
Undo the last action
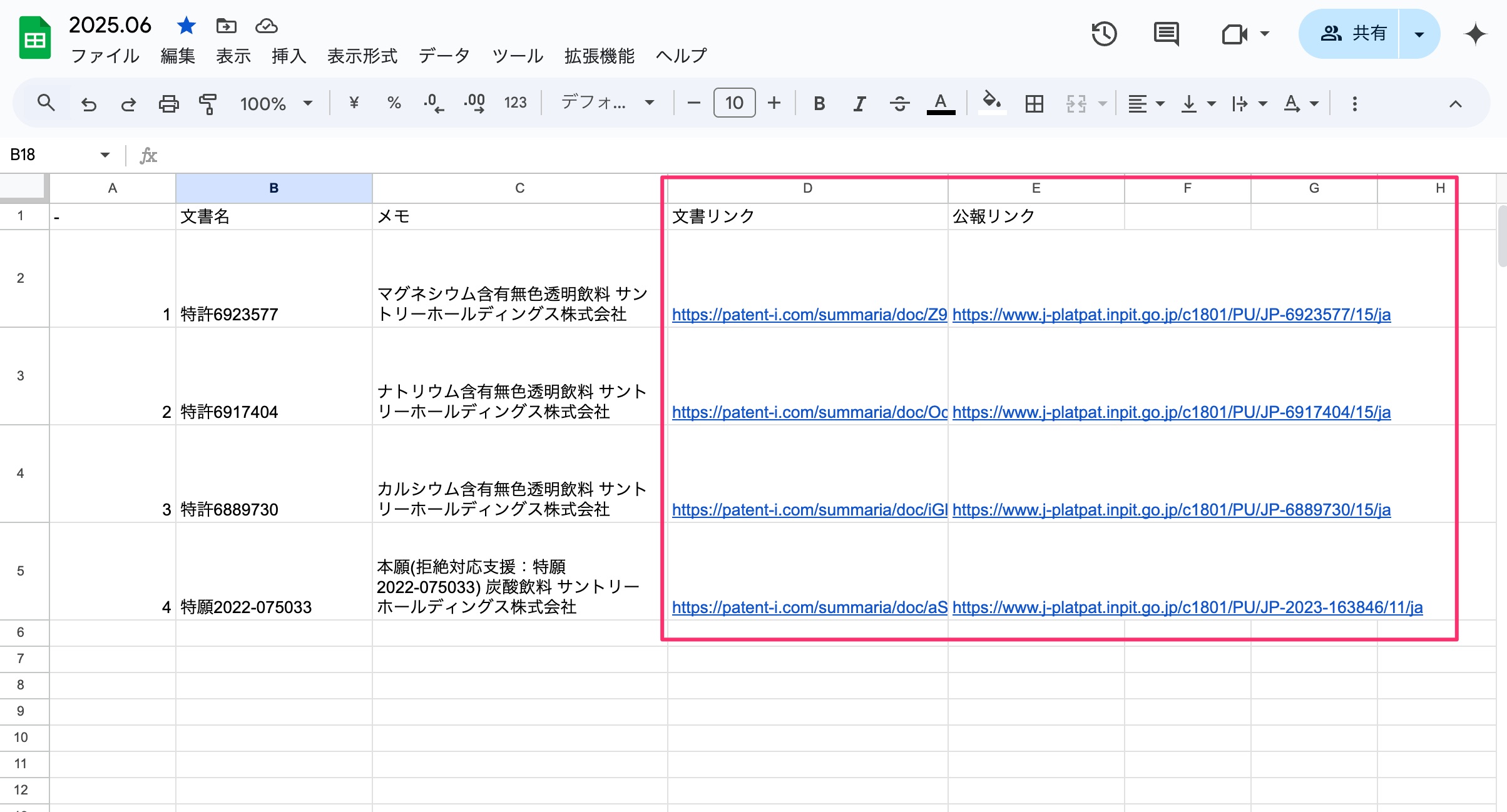[88, 103]
